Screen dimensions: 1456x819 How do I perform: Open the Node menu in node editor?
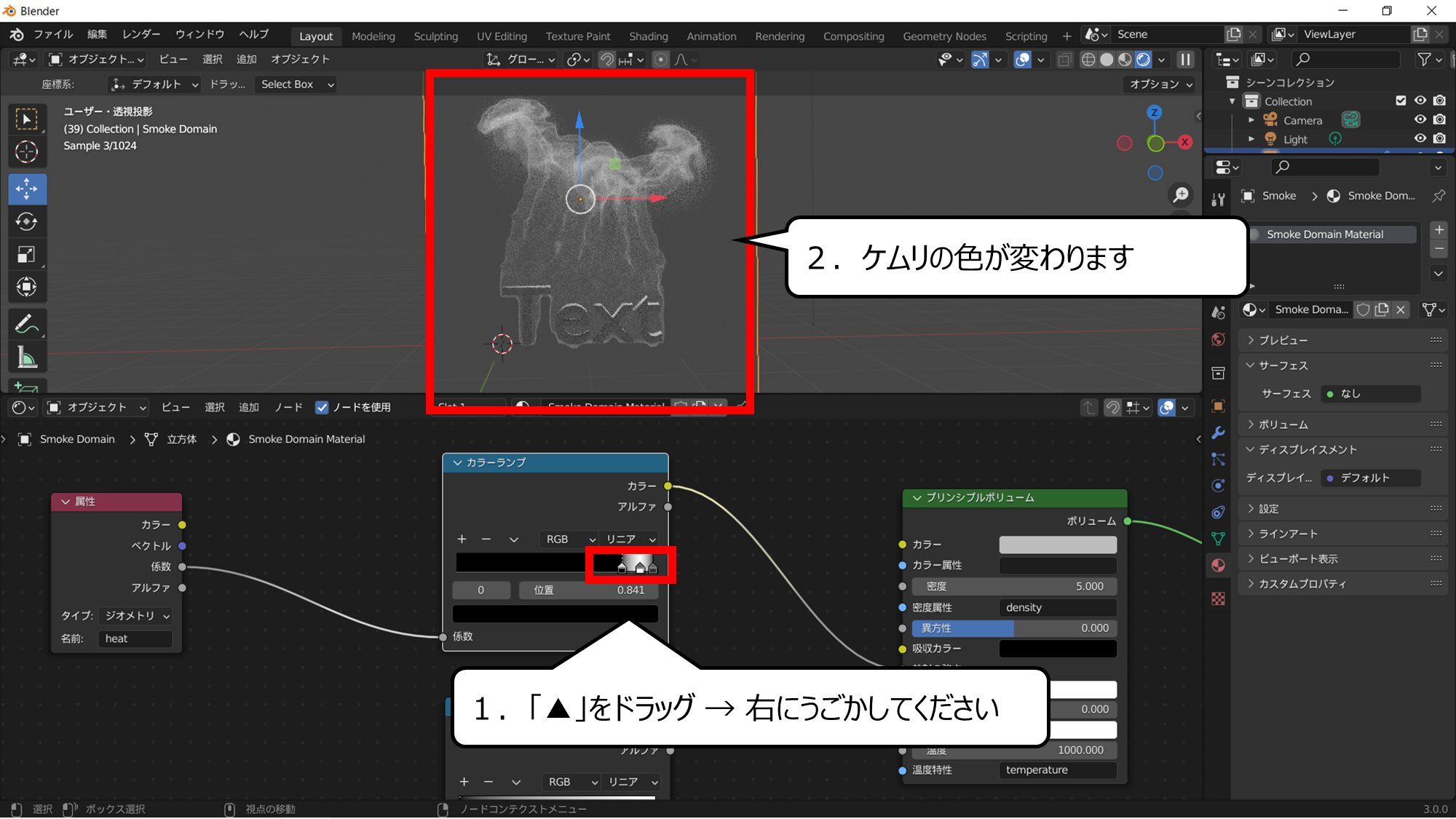point(288,408)
